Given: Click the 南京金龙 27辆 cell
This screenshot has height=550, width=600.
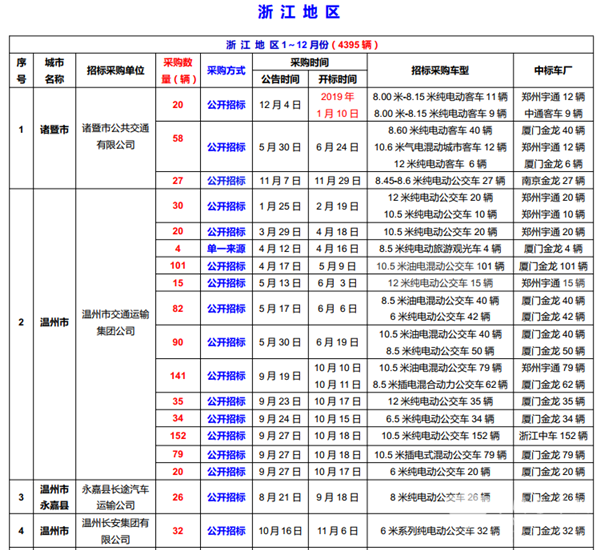Looking at the screenshot, I should click(x=547, y=181).
